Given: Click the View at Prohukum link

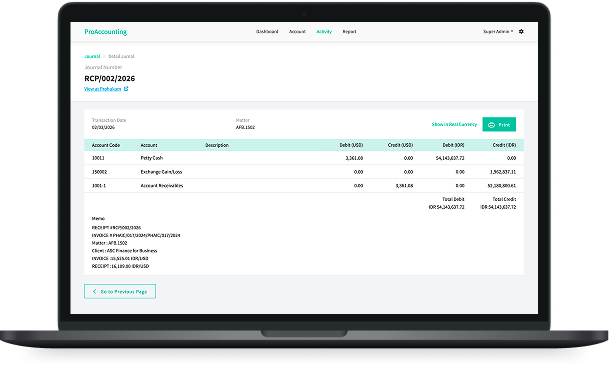Looking at the screenshot, I should (103, 89).
